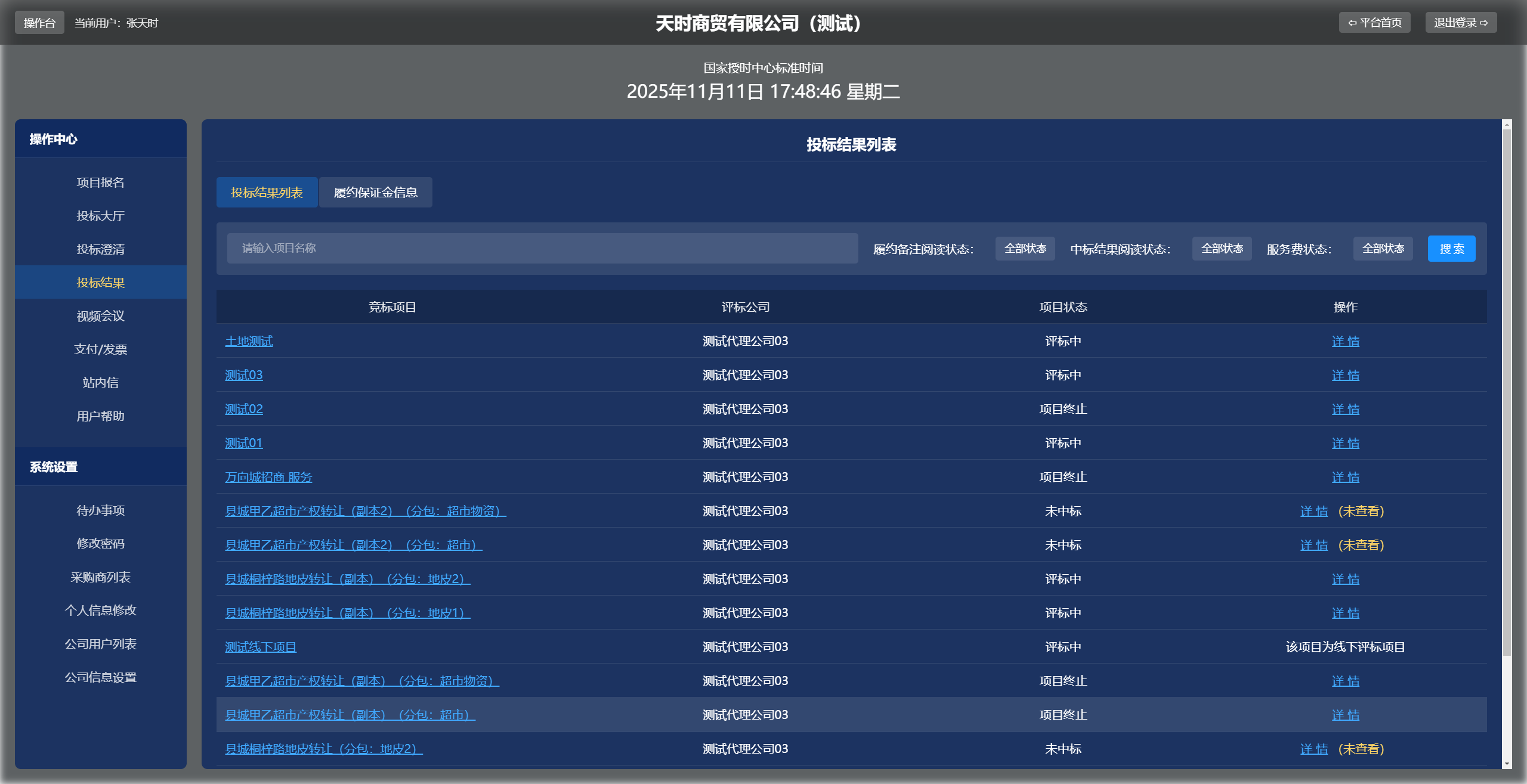Image resolution: width=1527 pixels, height=784 pixels.
Task: Open 支付/发票 sidebar menu
Action: click(100, 349)
